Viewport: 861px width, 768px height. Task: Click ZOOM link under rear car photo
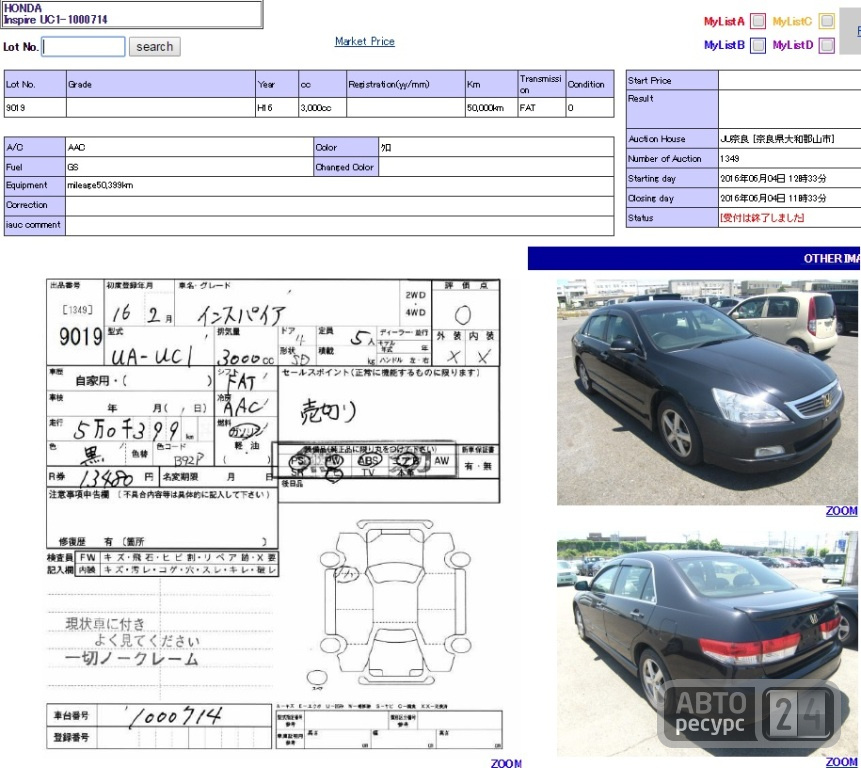(x=841, y=762)
